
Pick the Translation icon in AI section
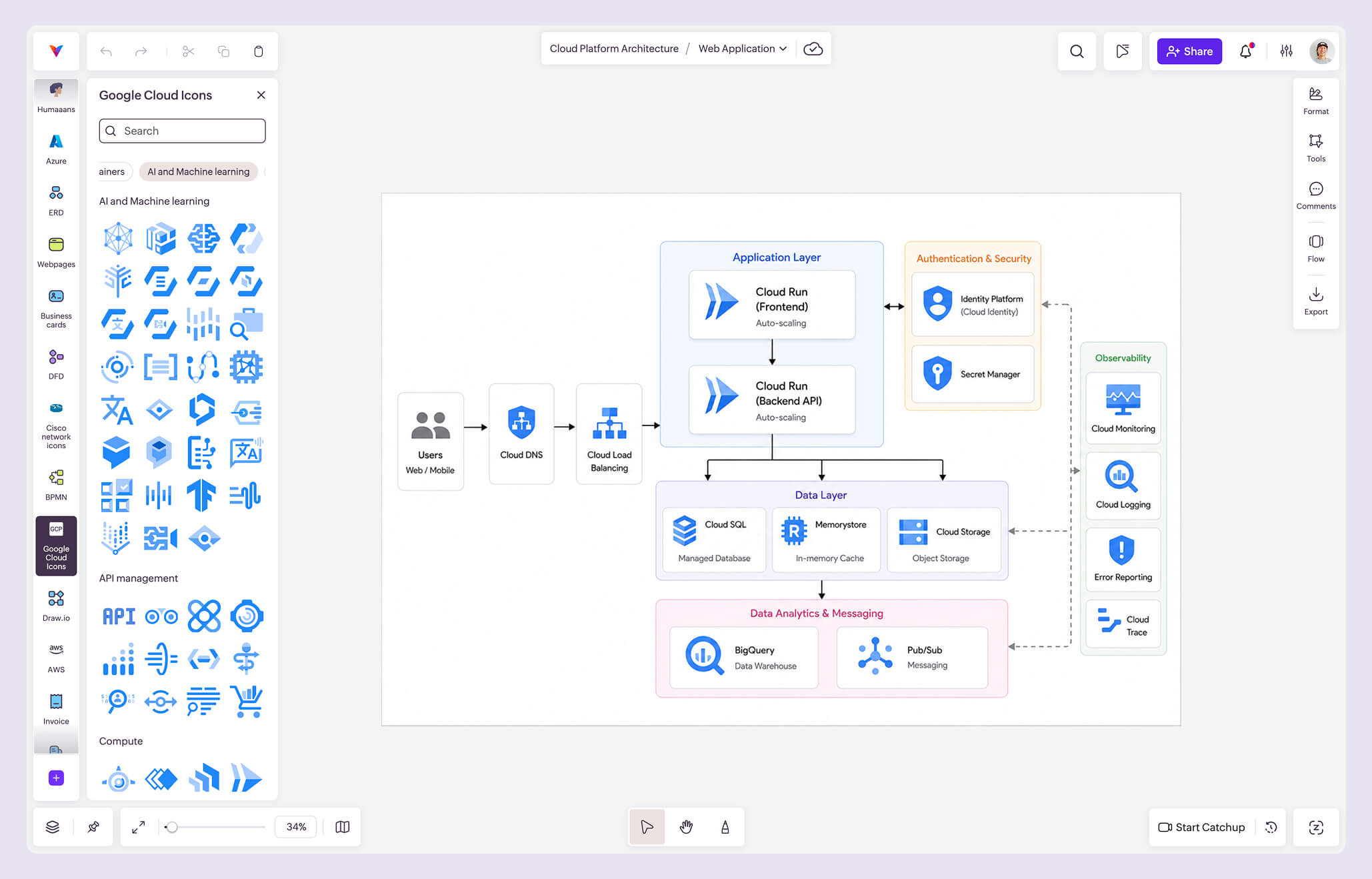point(117,409)
